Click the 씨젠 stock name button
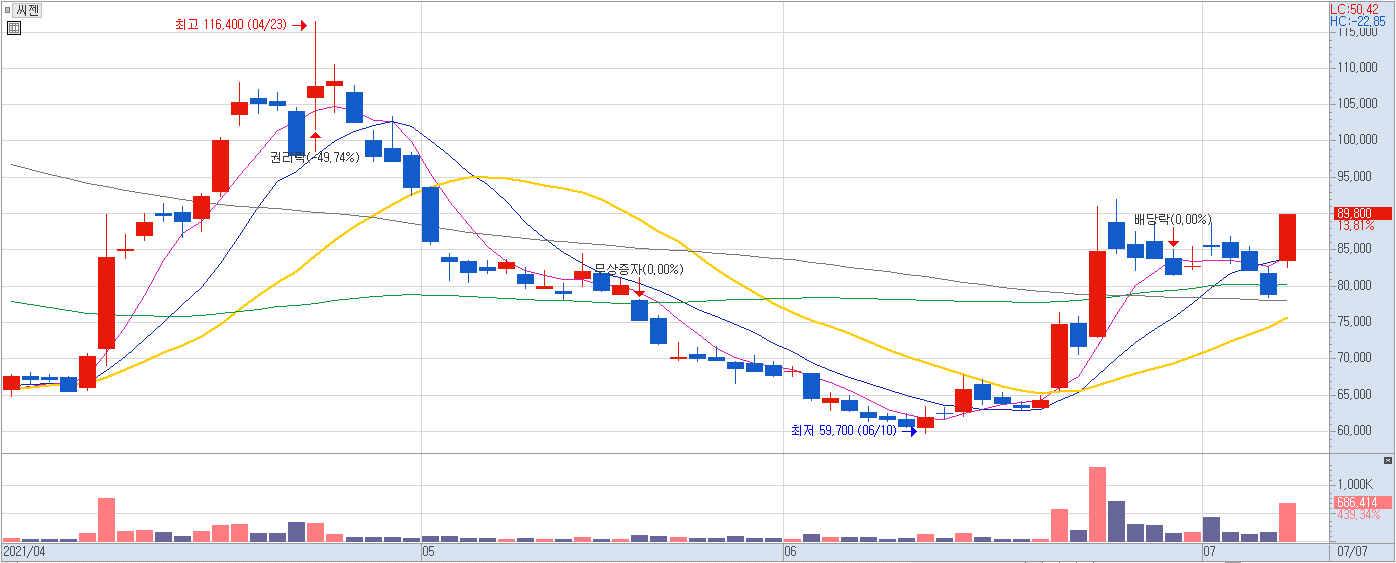The image size is (1396, 563). (x=28, y=11)
